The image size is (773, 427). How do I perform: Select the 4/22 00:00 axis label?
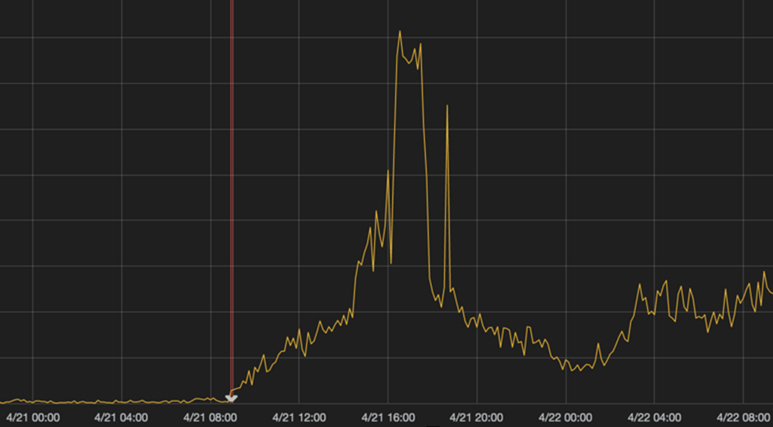point(565,418)
